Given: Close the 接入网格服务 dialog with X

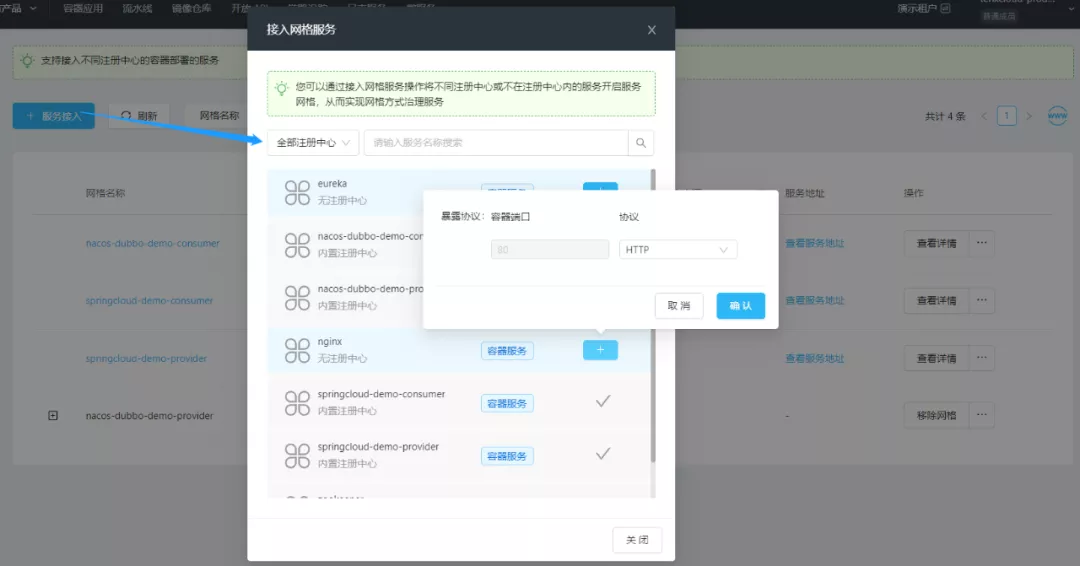Looking at the screenshot, I should tap(652, 30).
